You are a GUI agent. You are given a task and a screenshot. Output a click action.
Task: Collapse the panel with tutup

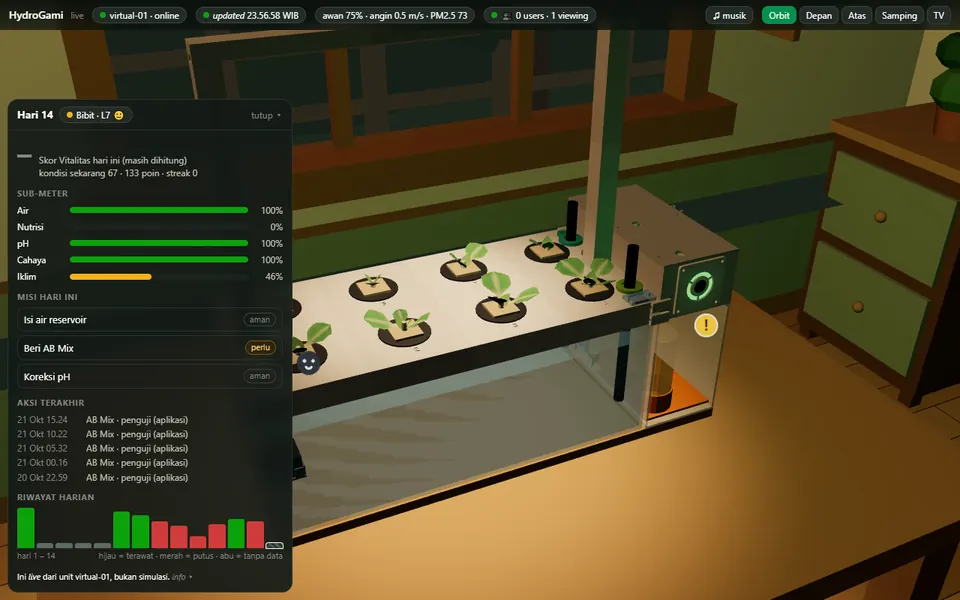tap(266, 115)
